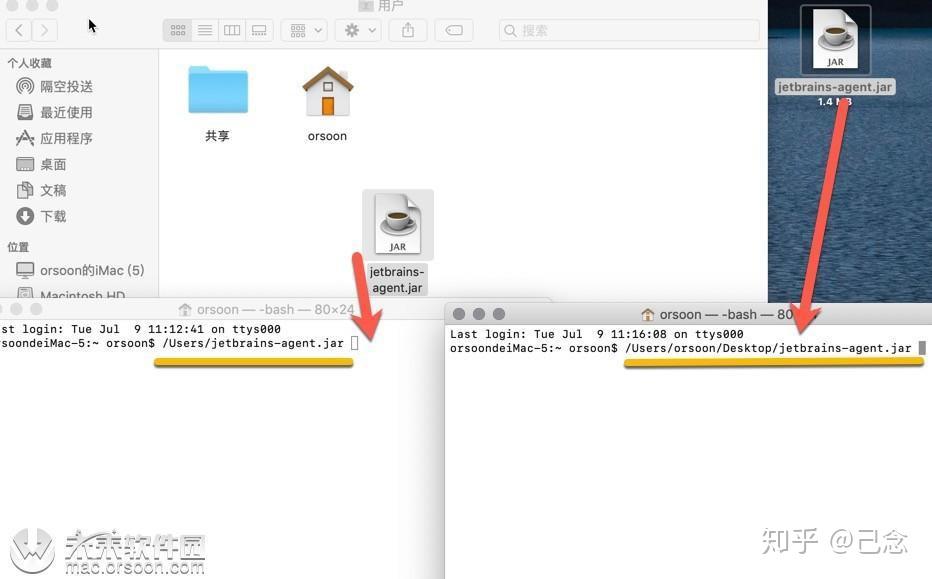Click the /Users/orsoon/Desktop/jetbrains-agent.jar path in right terminal
The width and height of the screenshot is (932, 579).
coord(768,348)
